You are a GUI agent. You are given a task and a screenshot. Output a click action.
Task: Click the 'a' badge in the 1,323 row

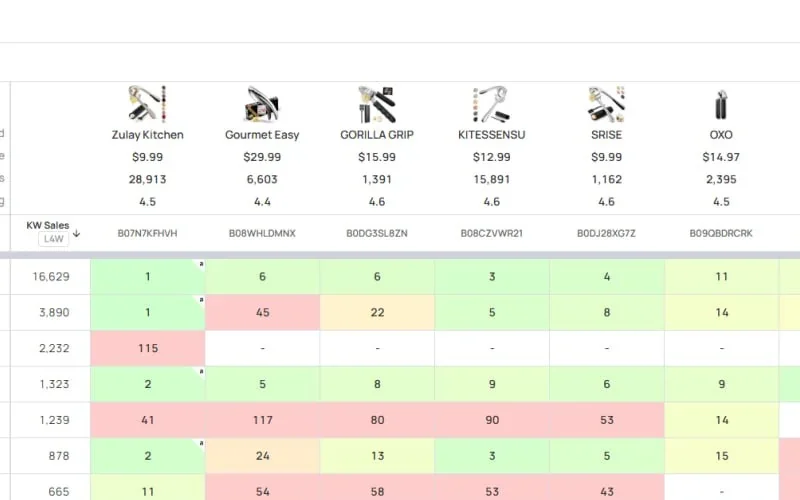tap(201, 371)
